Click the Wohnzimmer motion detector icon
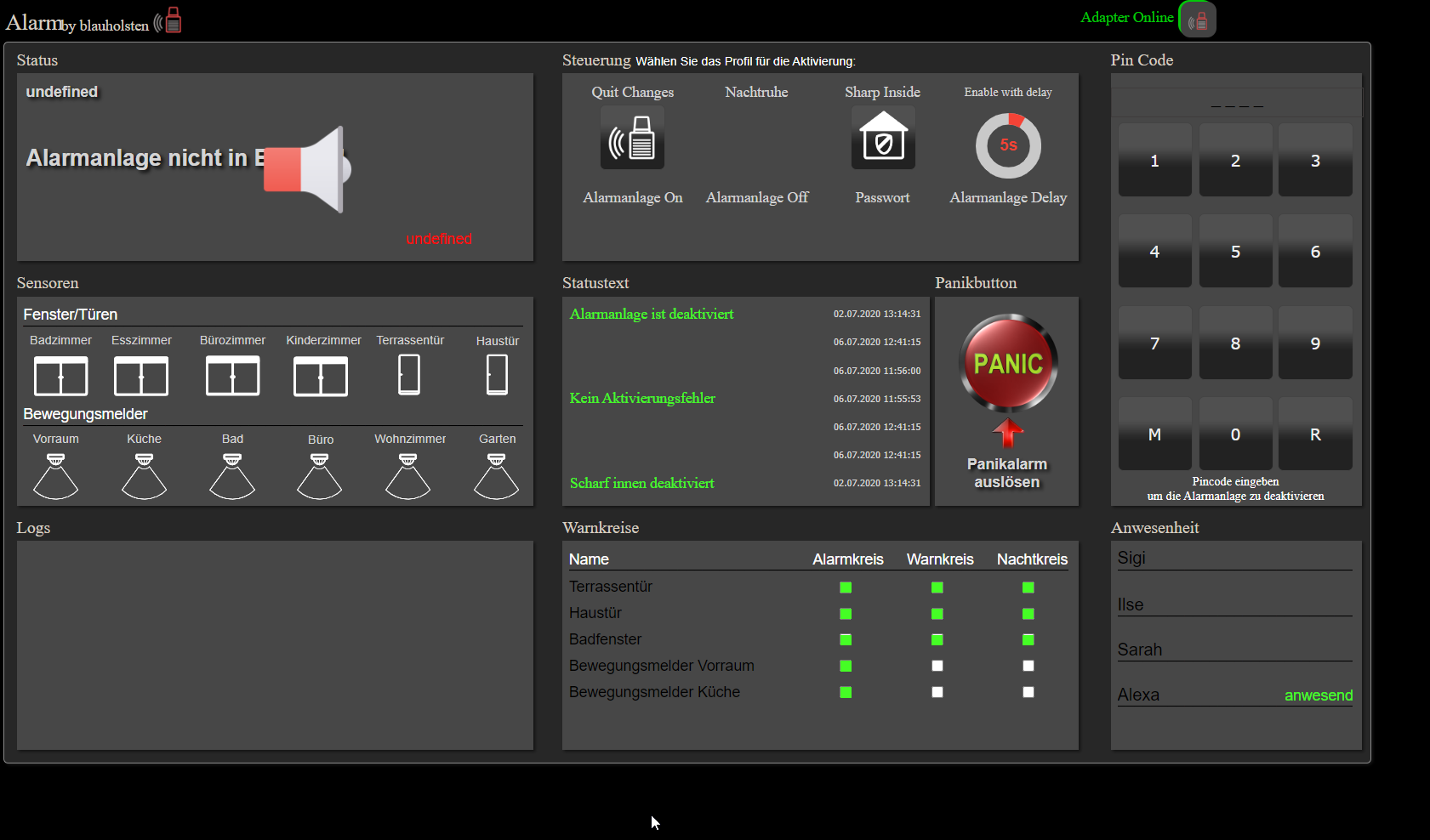Image resolution: width=1430 pixels, height=840 pixels. point(408,476)
